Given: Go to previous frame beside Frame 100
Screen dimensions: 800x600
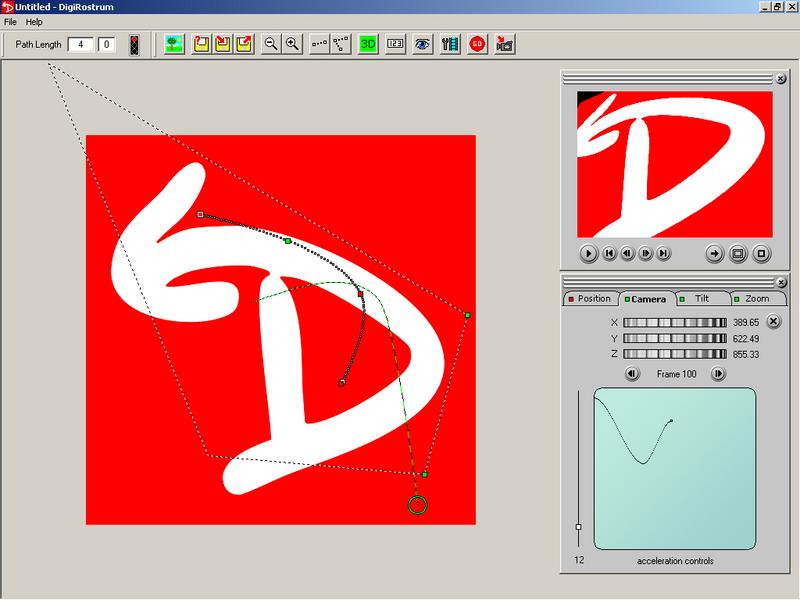Looking at the screenshot, I should click(632, 373).
